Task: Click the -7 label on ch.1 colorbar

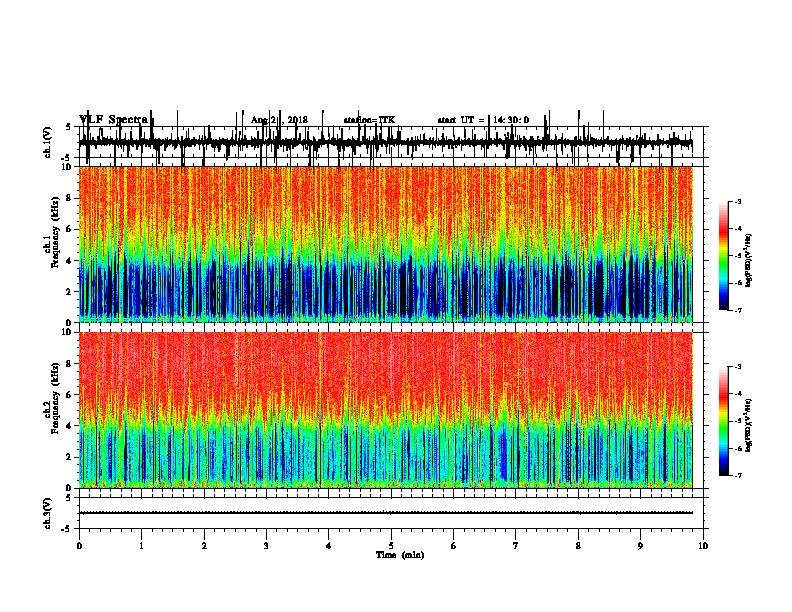Action: [738, 310]
